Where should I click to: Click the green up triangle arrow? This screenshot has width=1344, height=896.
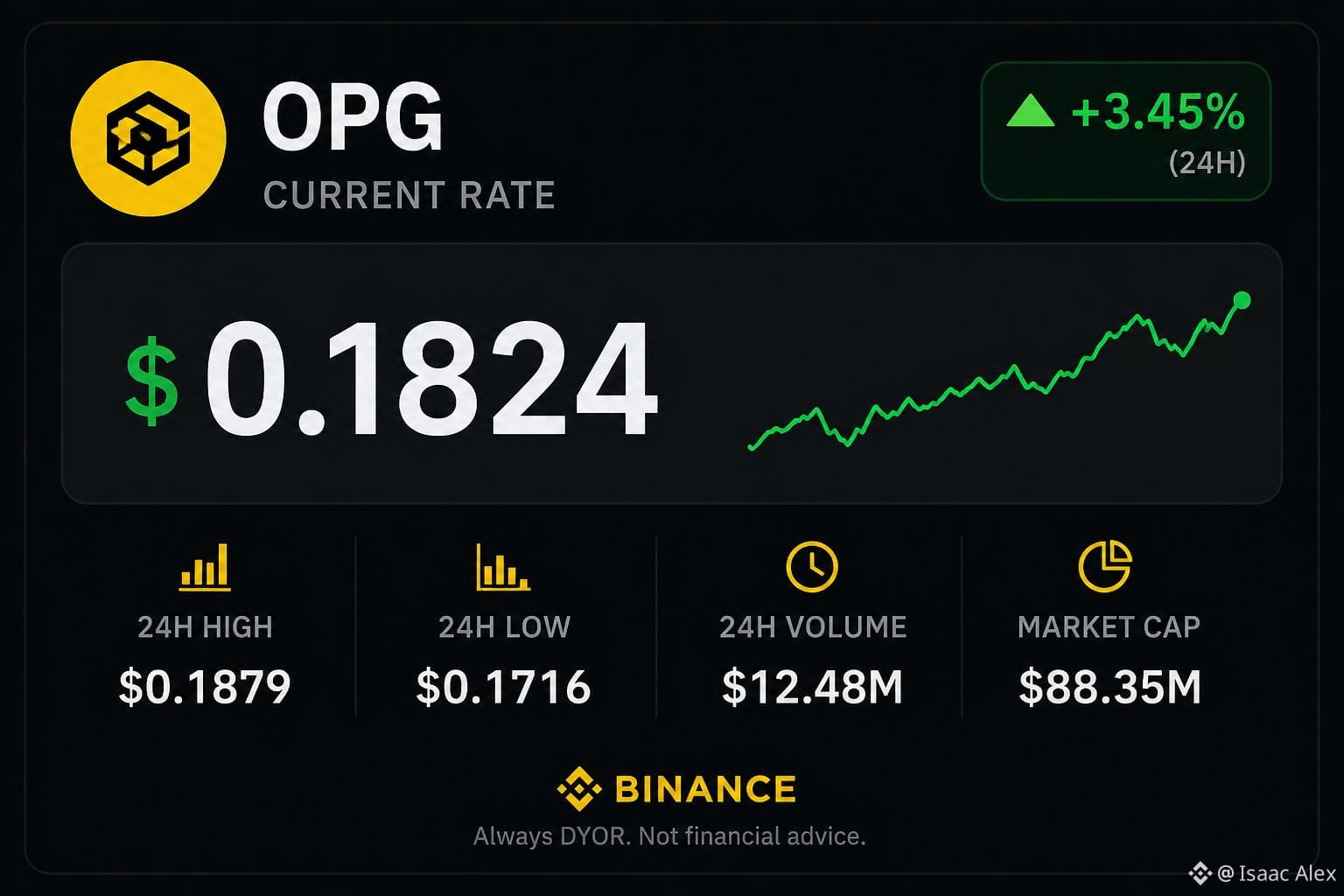coord(1030,111)
